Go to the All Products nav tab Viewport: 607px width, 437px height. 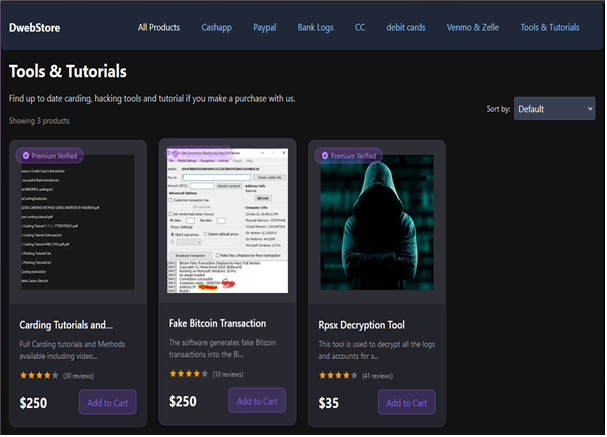coord(159,27)
